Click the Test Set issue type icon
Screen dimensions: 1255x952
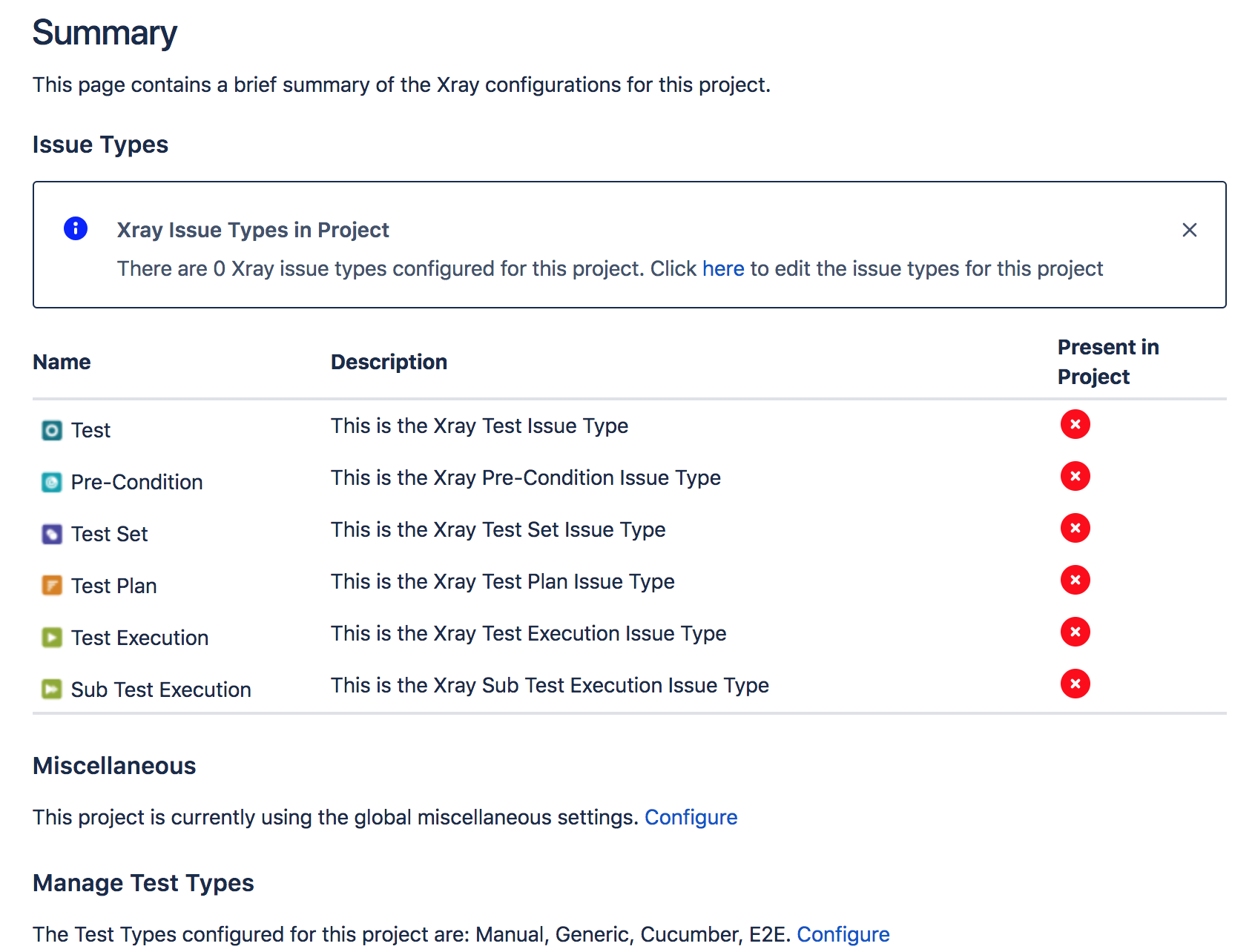(52, 534)
